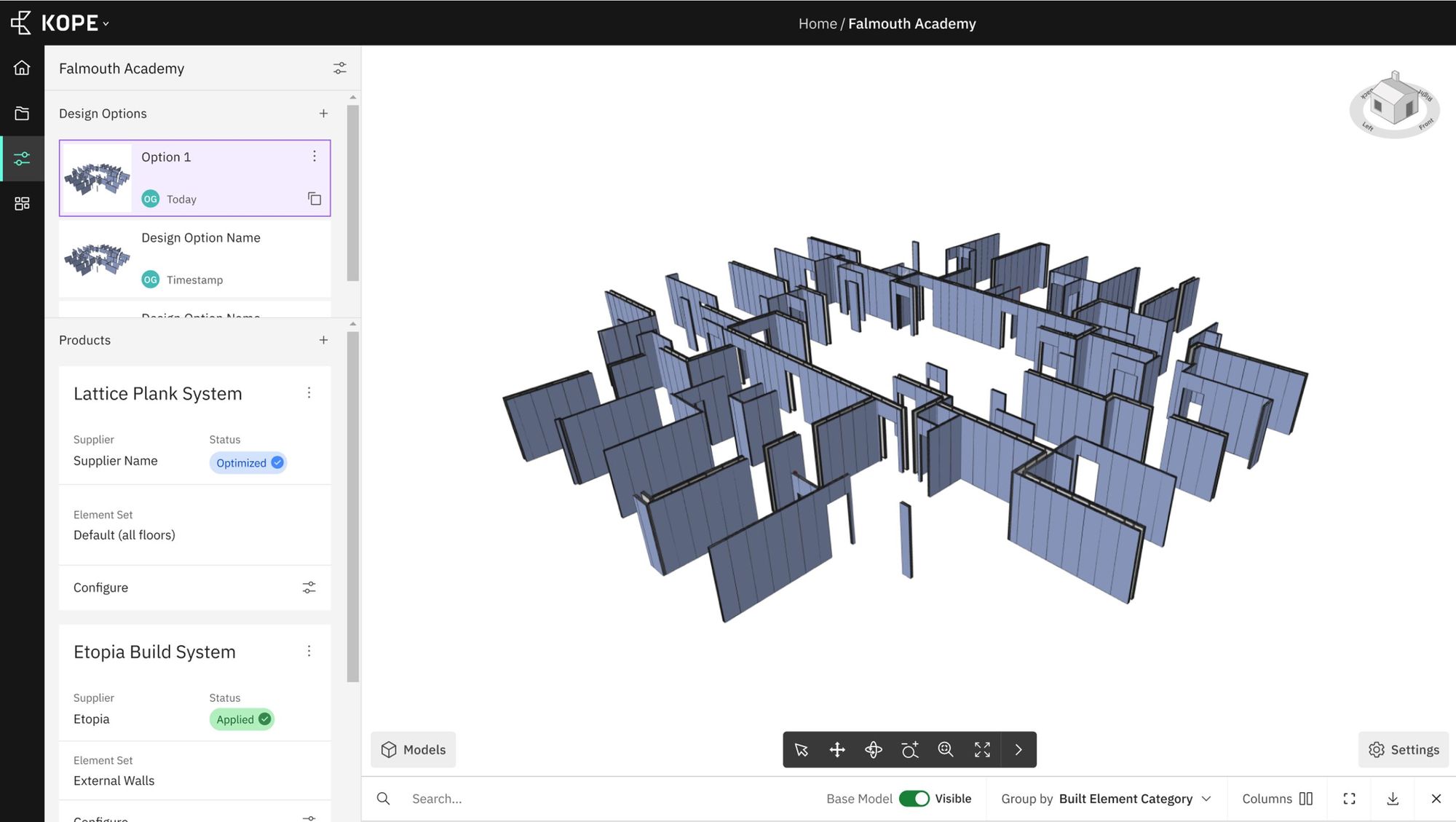The width and height of the screenshot is (1456, 822).
Task: Click the zoom magnifier tool
Action: (x=946, y=750)
